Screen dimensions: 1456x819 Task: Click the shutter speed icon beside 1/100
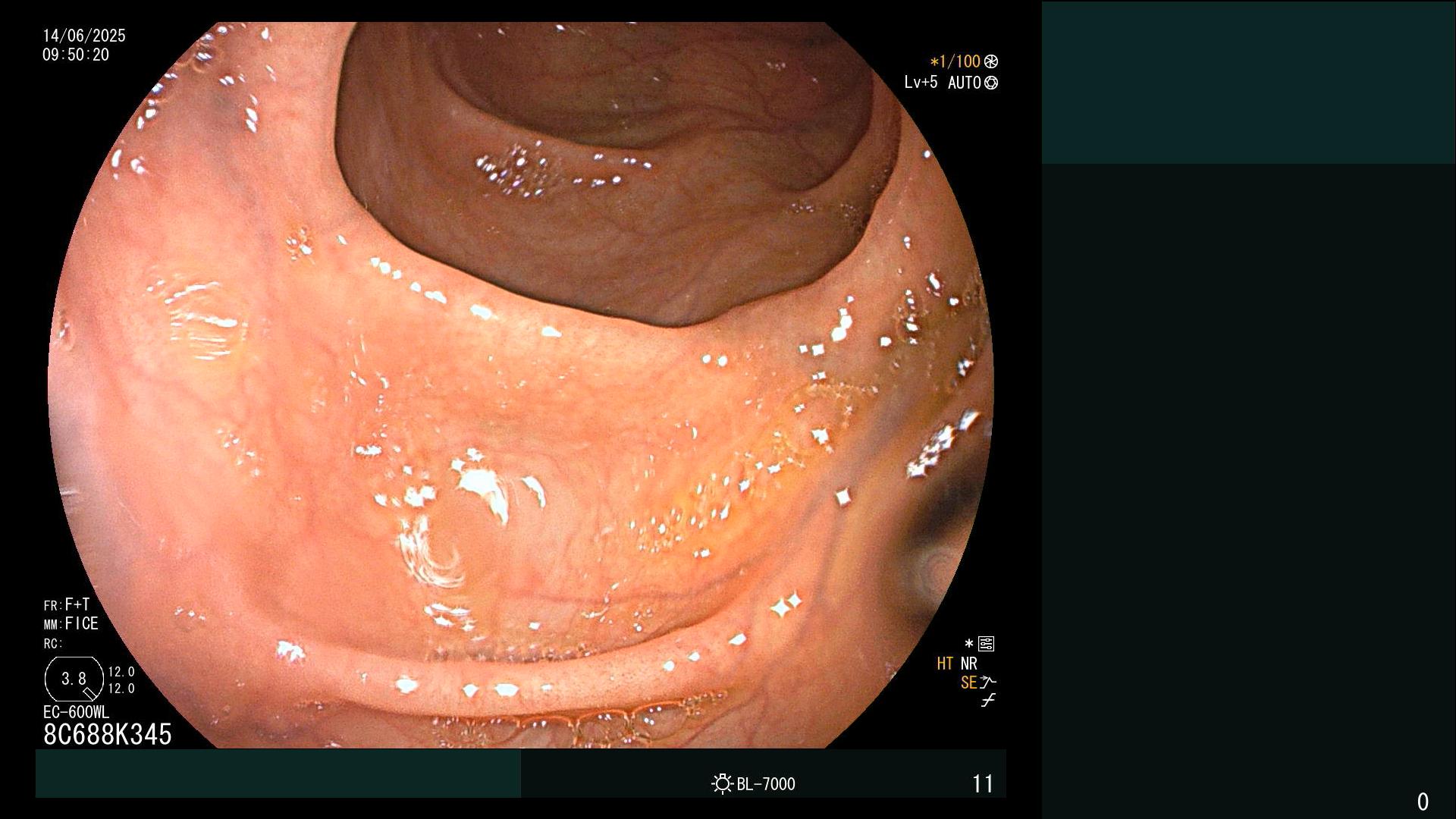pyautogui.click(x=991, y=61)
